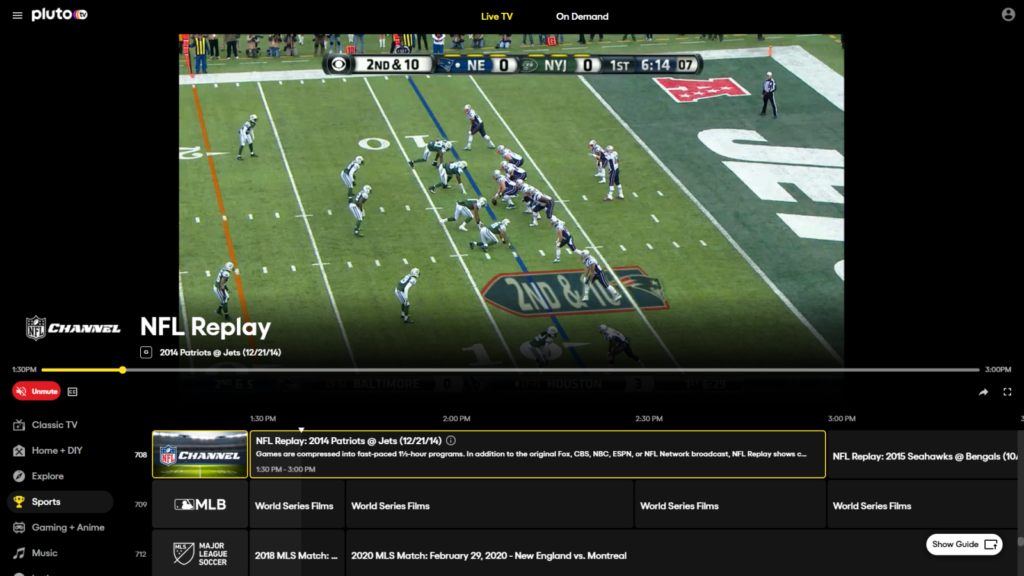The image size is (1024, 576).
Task: Click the Music note icon
Action: coord(19,553)
